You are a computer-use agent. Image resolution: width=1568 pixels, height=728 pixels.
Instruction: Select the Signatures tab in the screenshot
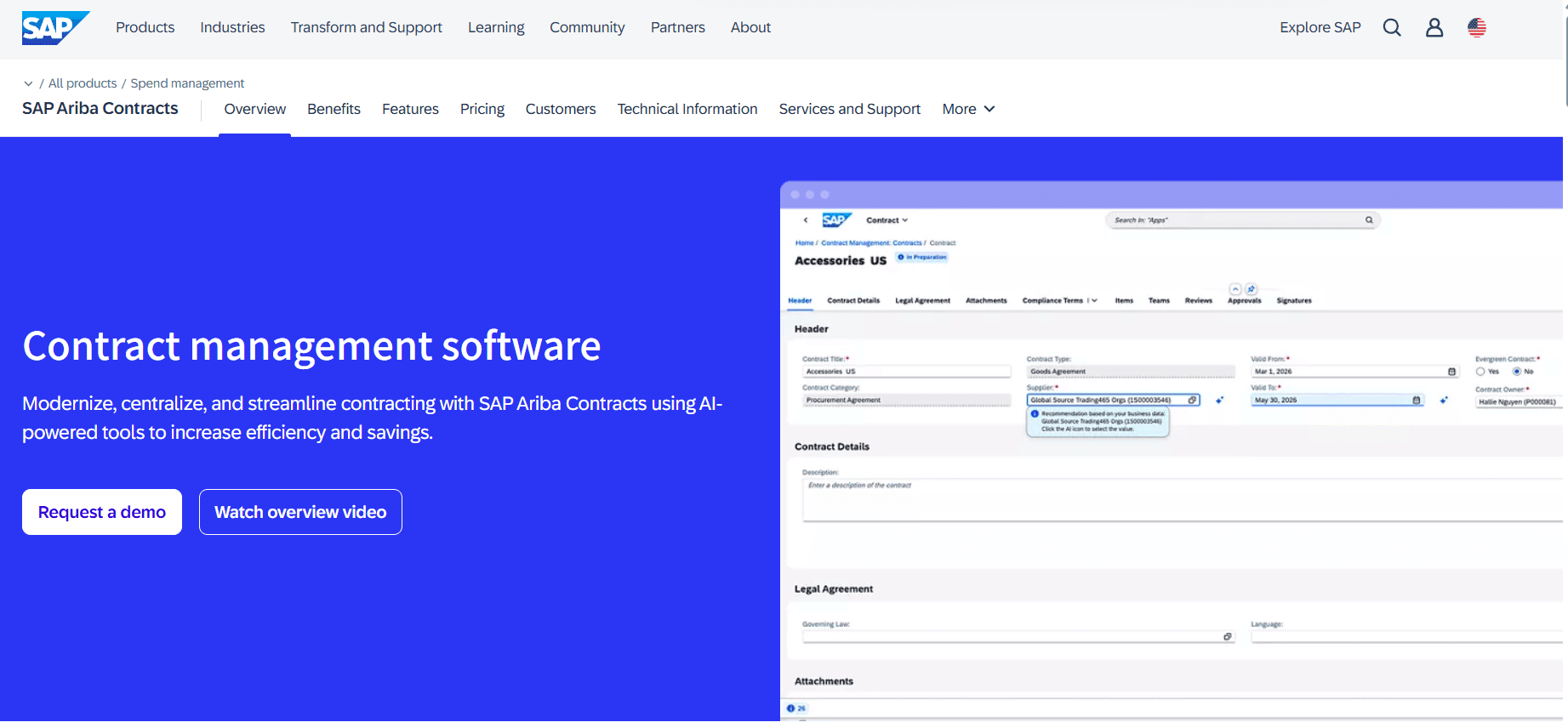tap(1294, 301)
